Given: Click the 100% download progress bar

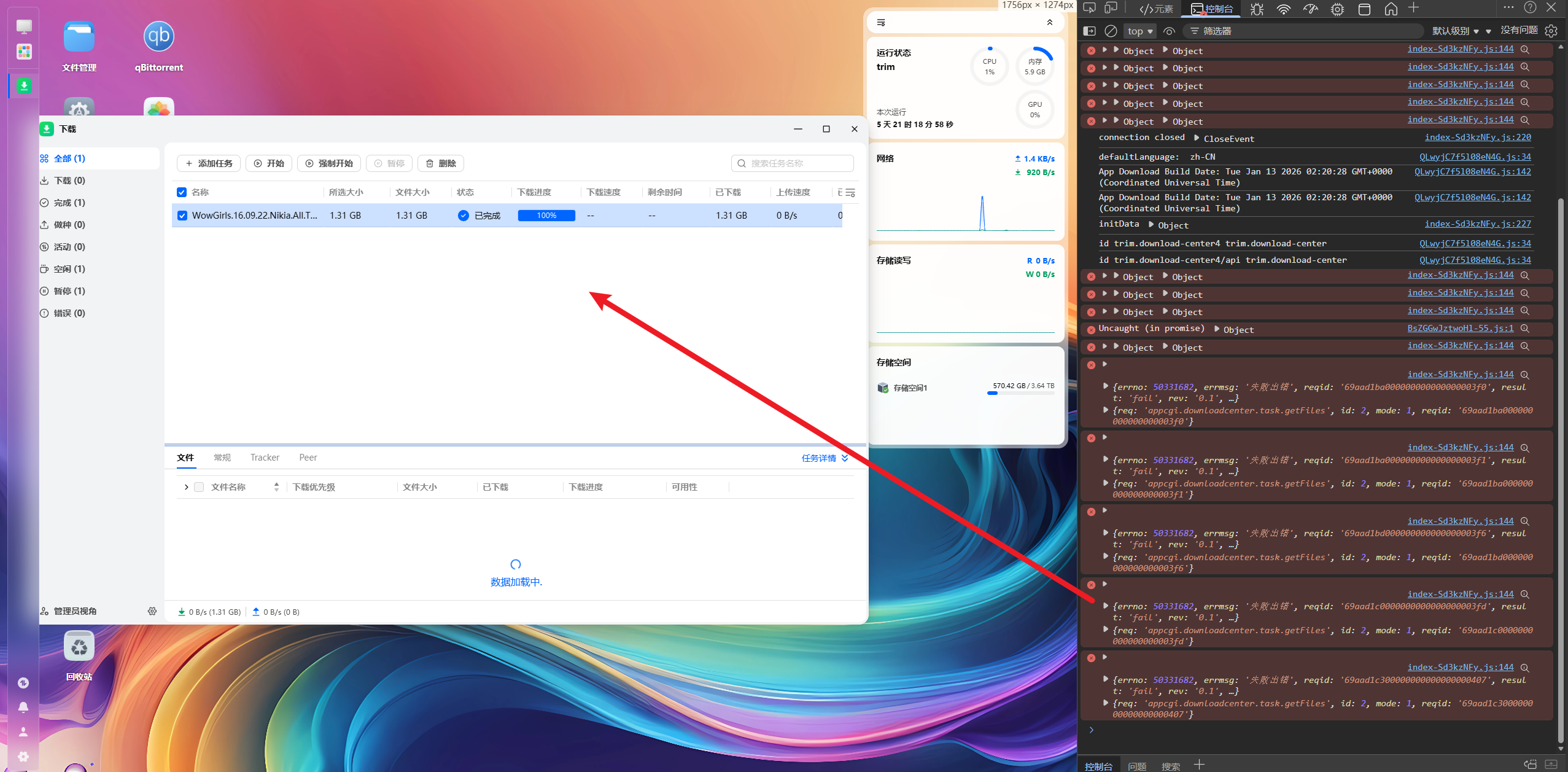Looking at the screenshot, I should 546,216.
